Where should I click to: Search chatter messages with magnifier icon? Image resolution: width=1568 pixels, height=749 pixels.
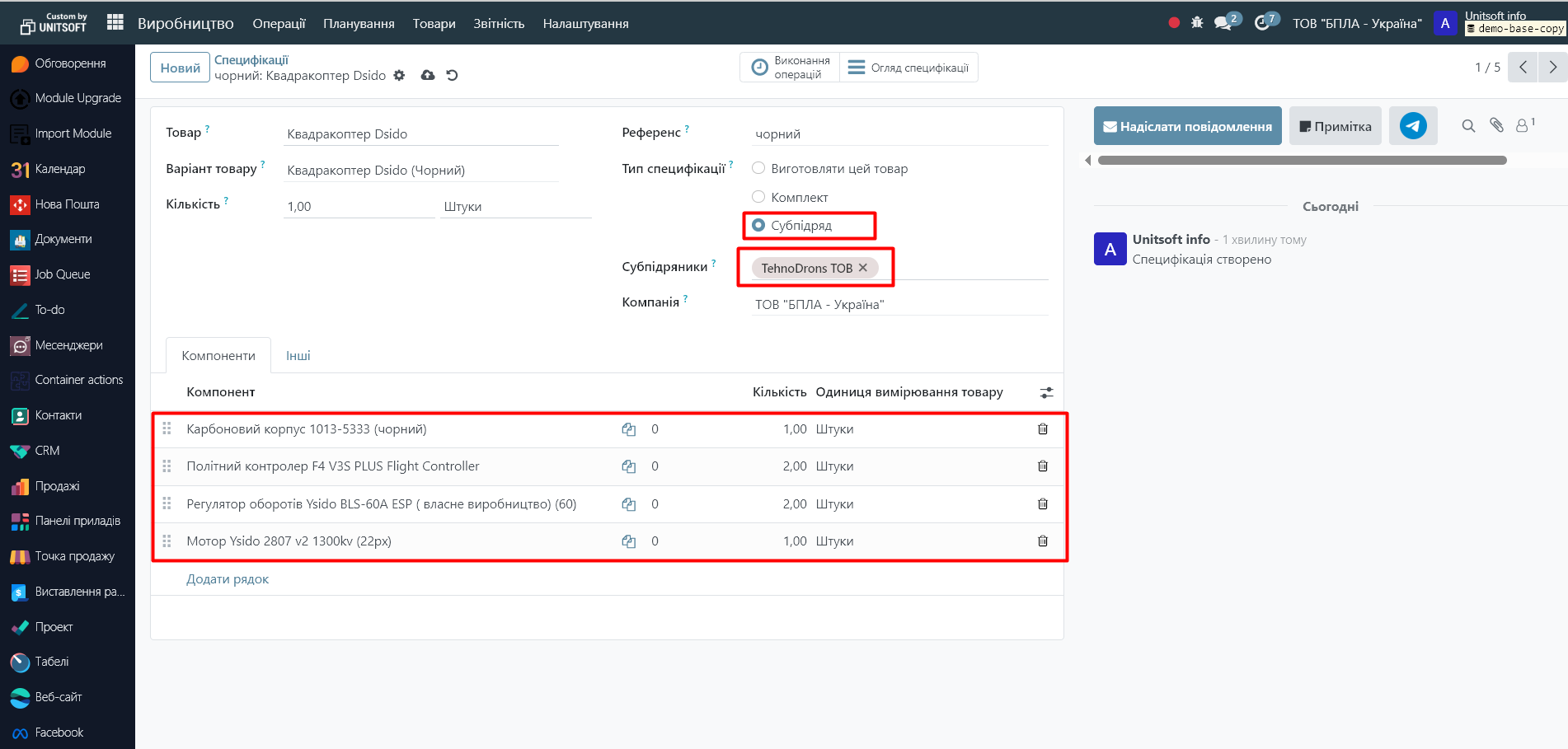[x=1468, y=126]
